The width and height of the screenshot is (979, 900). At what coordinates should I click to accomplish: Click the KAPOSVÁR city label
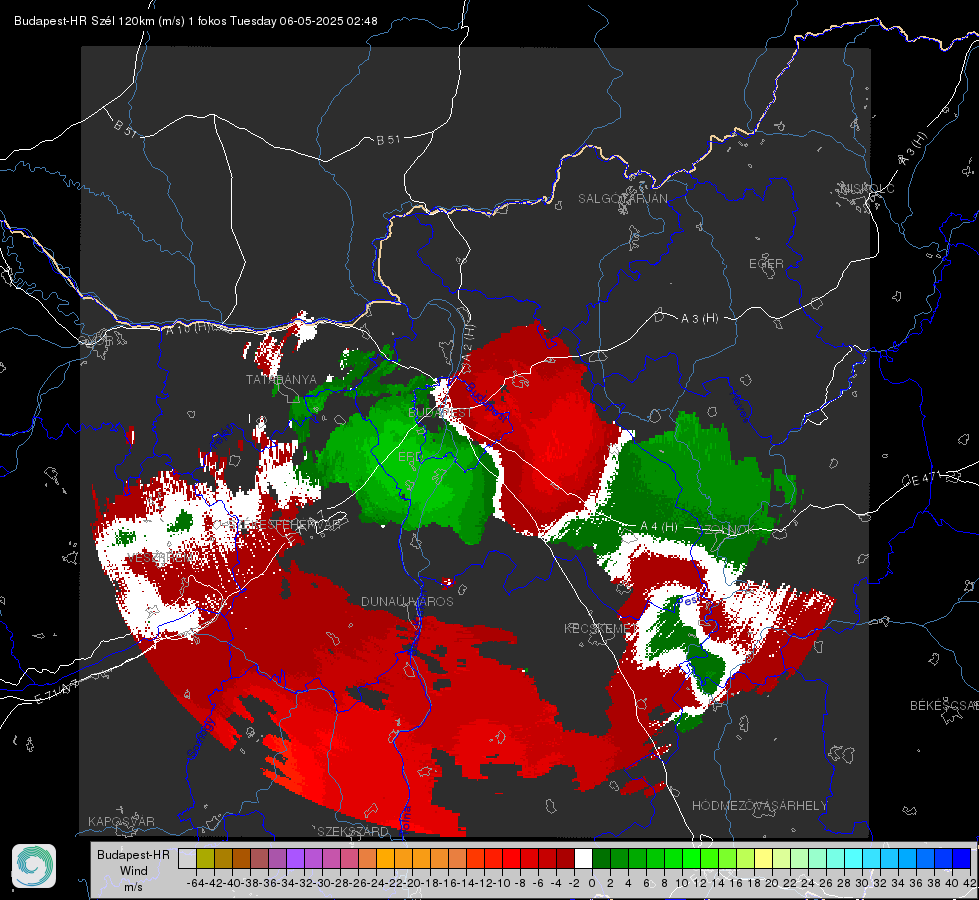[121, 821]
